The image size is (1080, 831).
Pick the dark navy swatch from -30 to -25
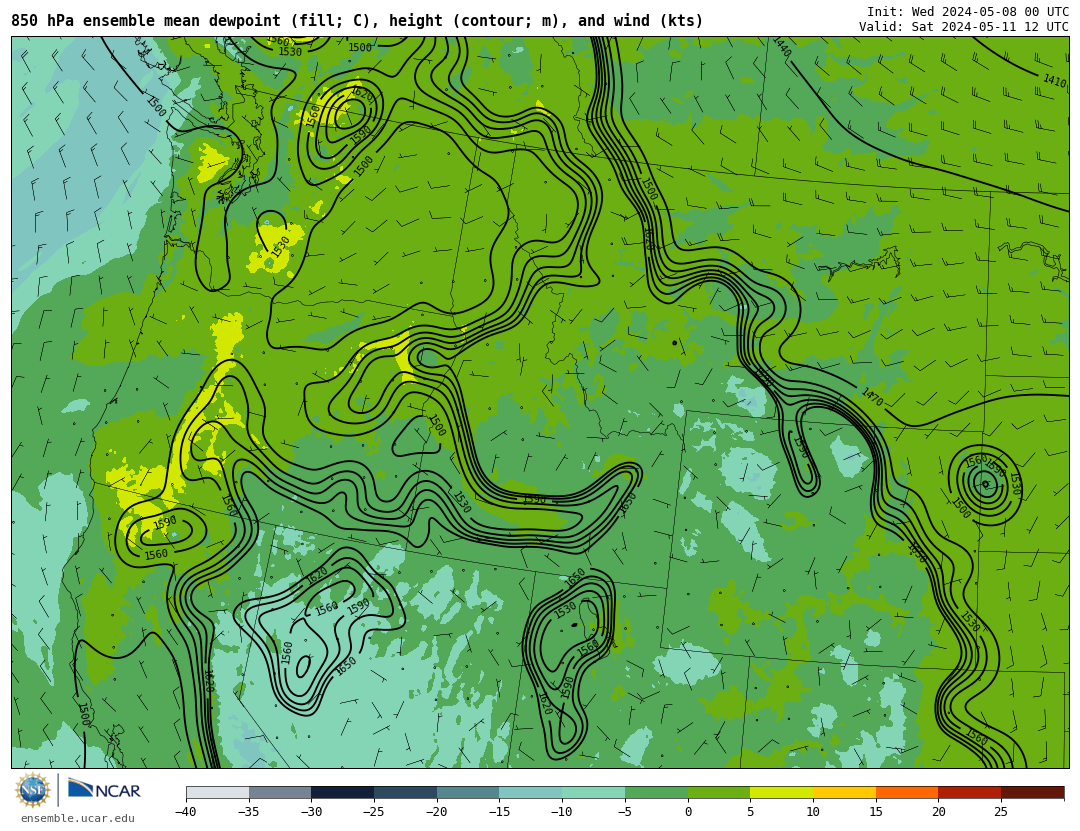pyautogui.click(x=342, y=792)
